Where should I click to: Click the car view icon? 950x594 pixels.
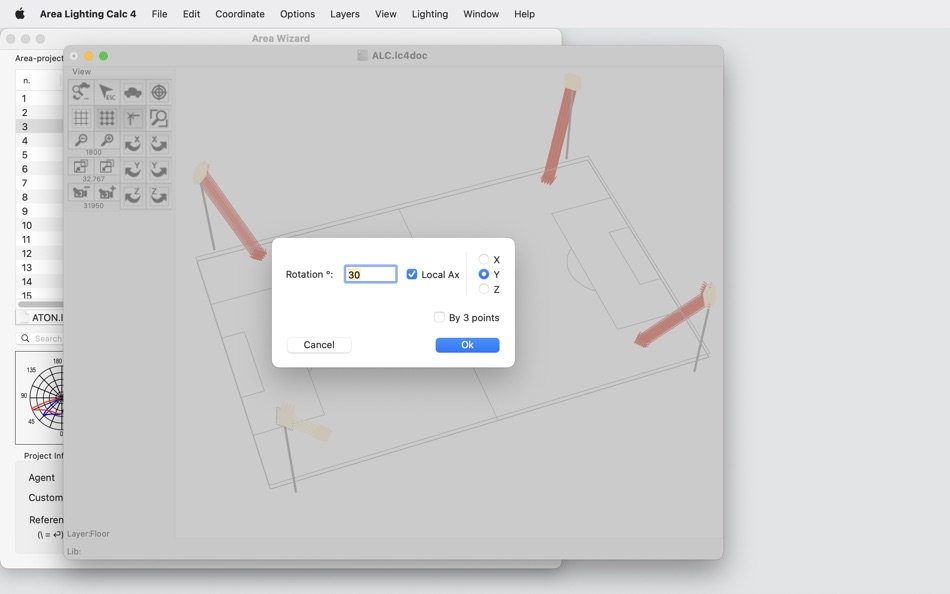coord(133,92)
